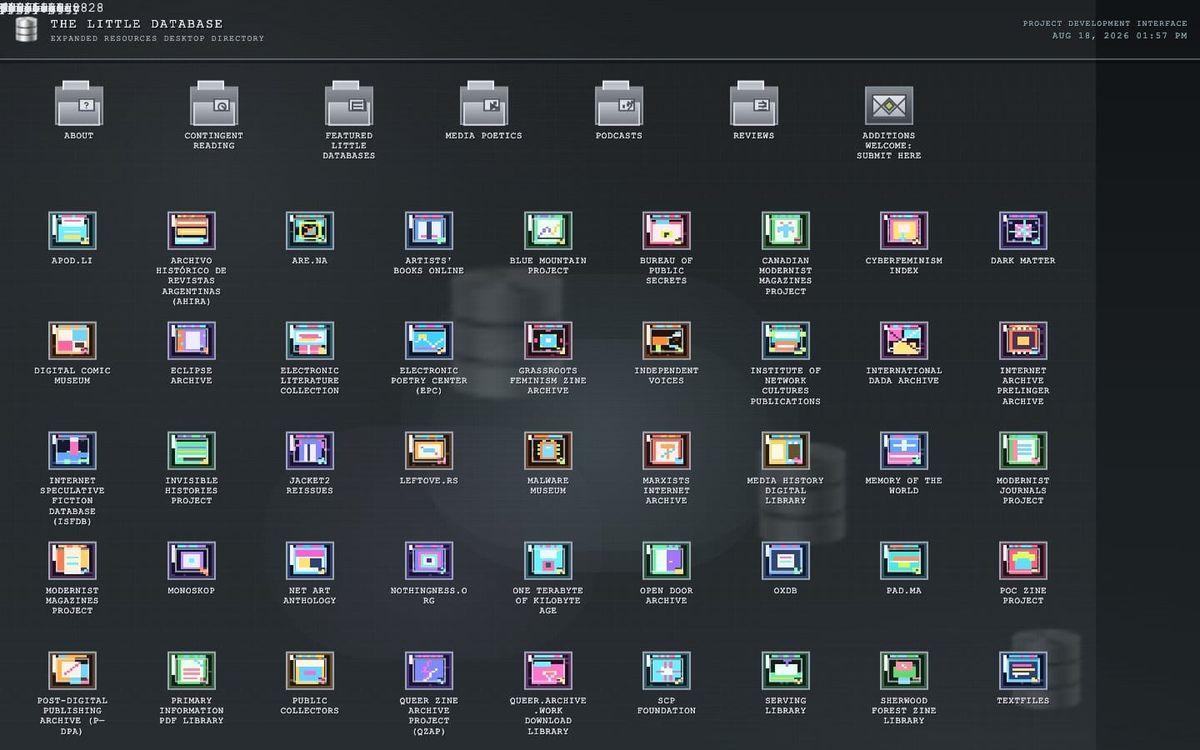
Task: Open Memory of the World icon
Action: pyautogui.click(x=905, y=450)
